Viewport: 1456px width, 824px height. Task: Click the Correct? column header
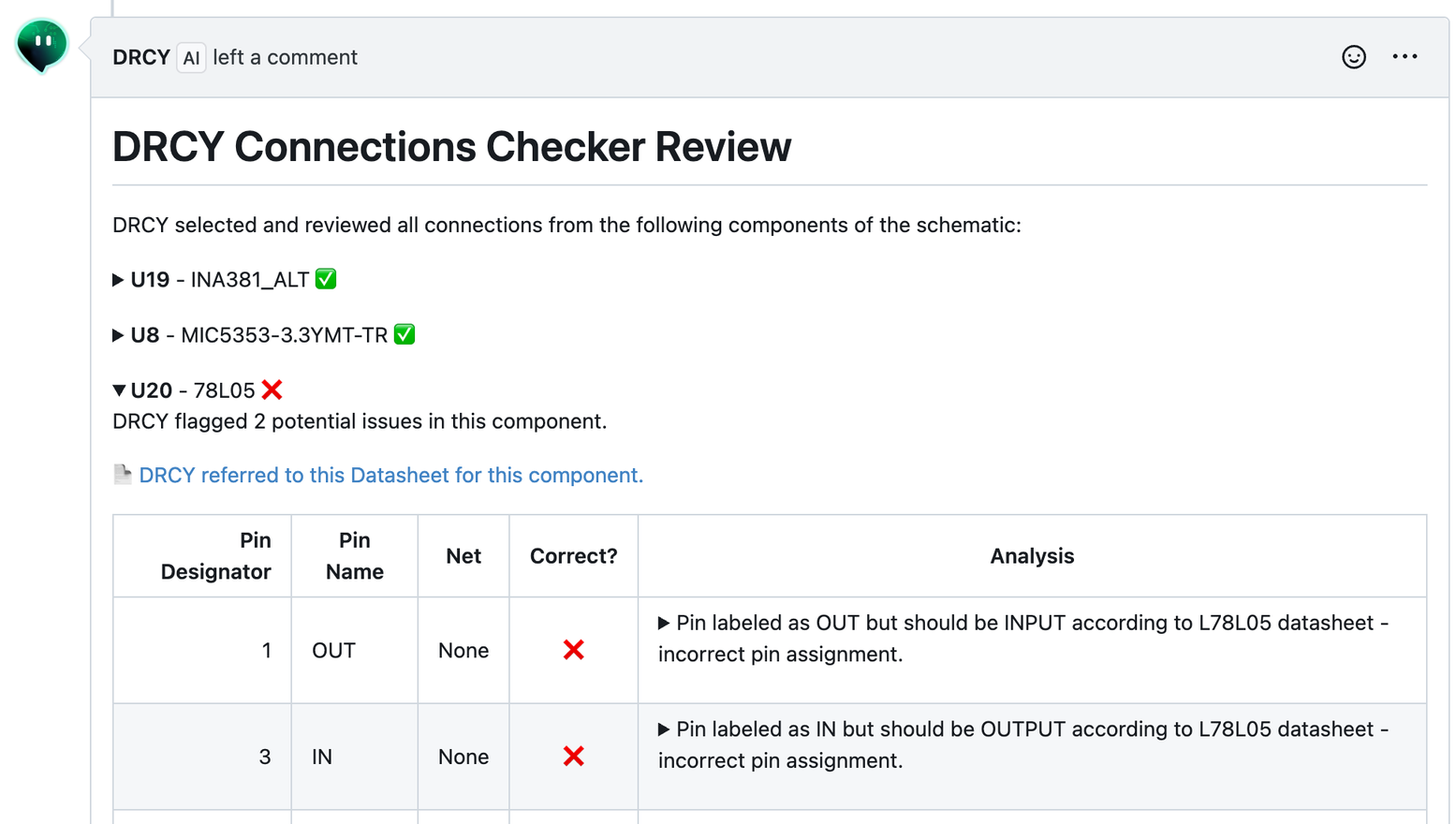(573, 556)
